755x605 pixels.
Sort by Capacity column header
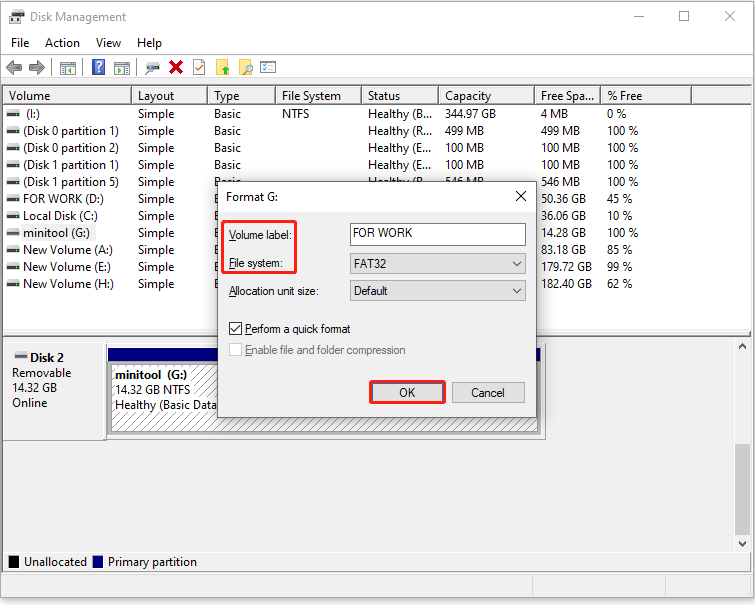click(487, 95)
